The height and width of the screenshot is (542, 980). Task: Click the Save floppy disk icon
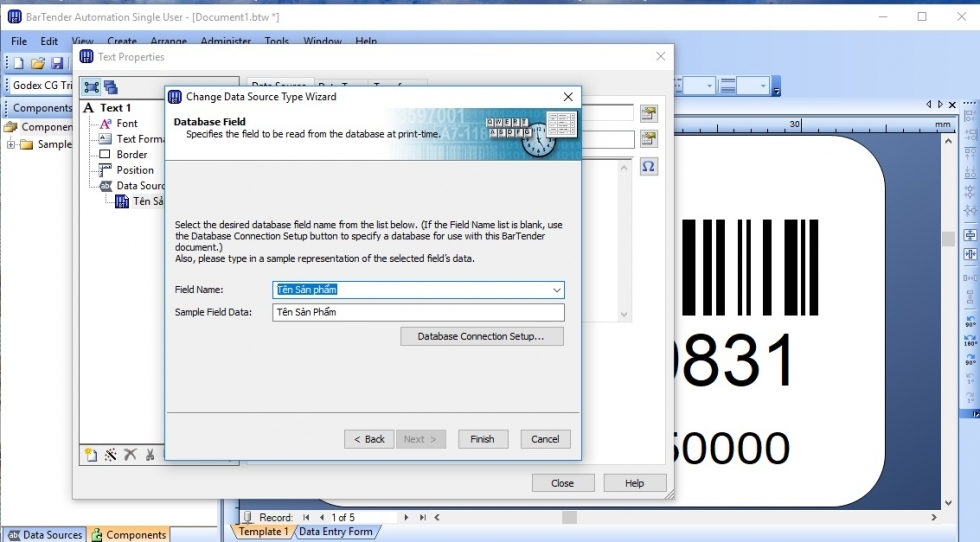(x=58, y=63)
